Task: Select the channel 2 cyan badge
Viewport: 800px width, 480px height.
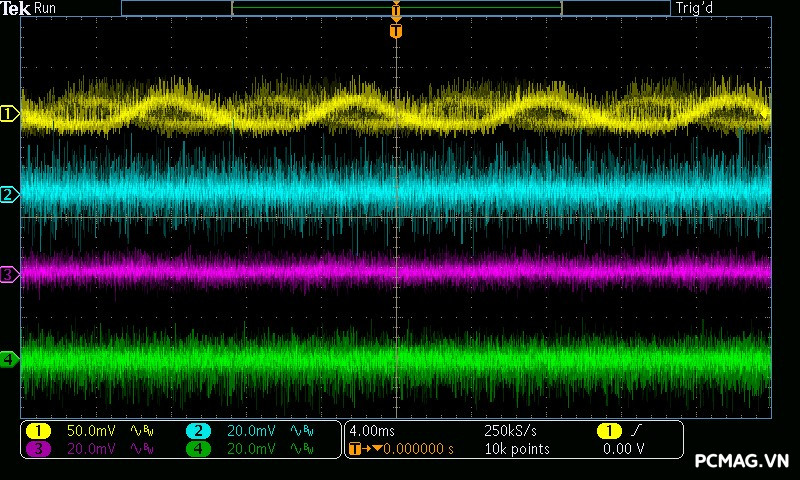Action: tap(198, 431)
